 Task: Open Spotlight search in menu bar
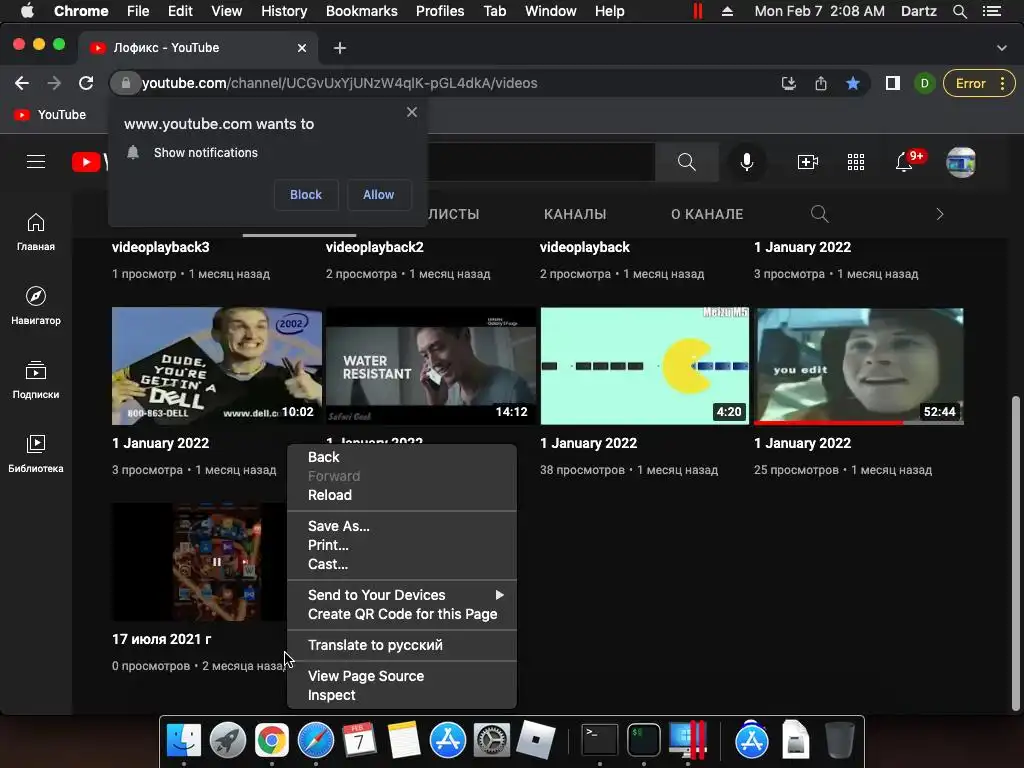959,11
